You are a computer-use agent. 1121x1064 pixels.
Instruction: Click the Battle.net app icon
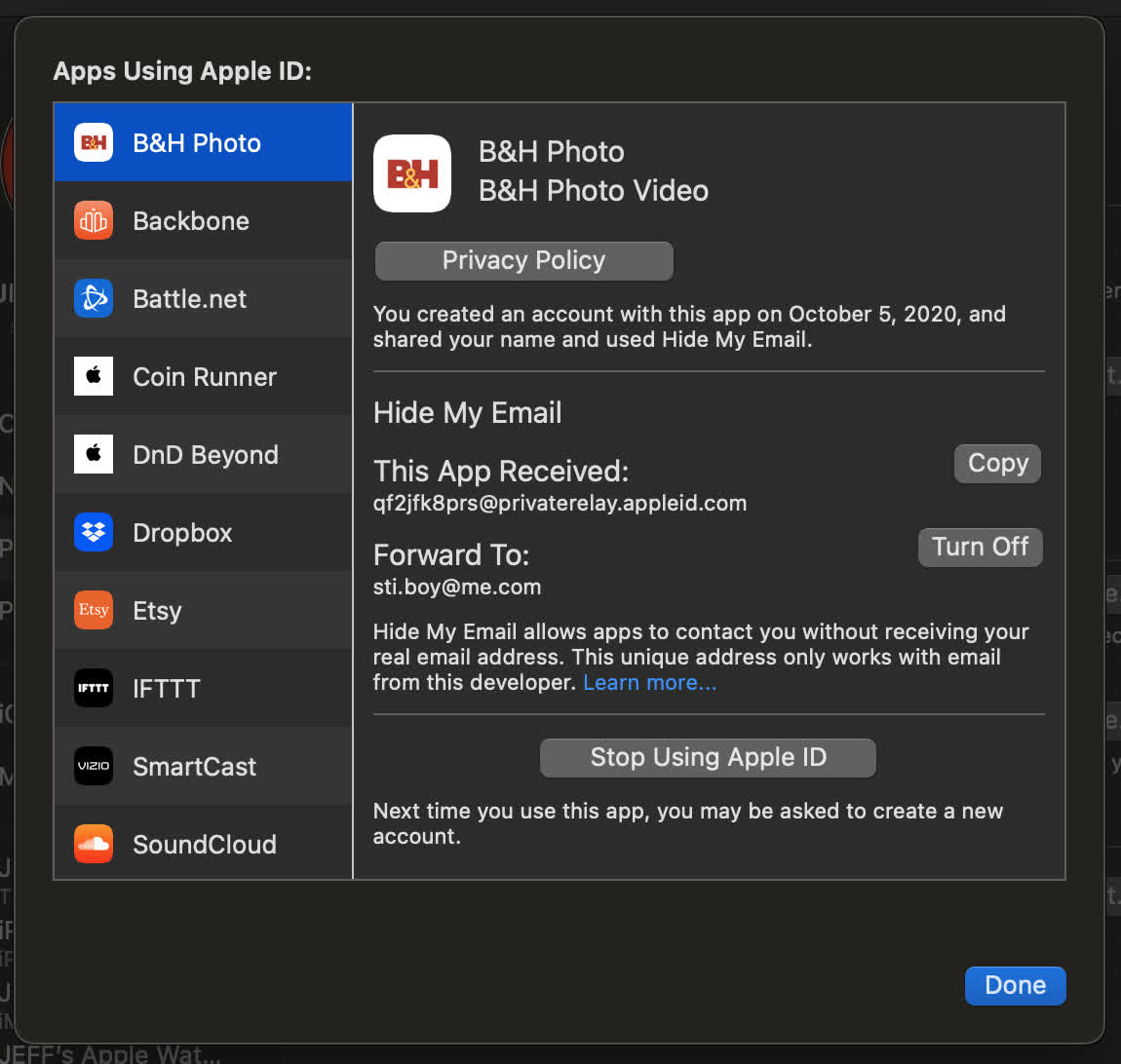94,298
